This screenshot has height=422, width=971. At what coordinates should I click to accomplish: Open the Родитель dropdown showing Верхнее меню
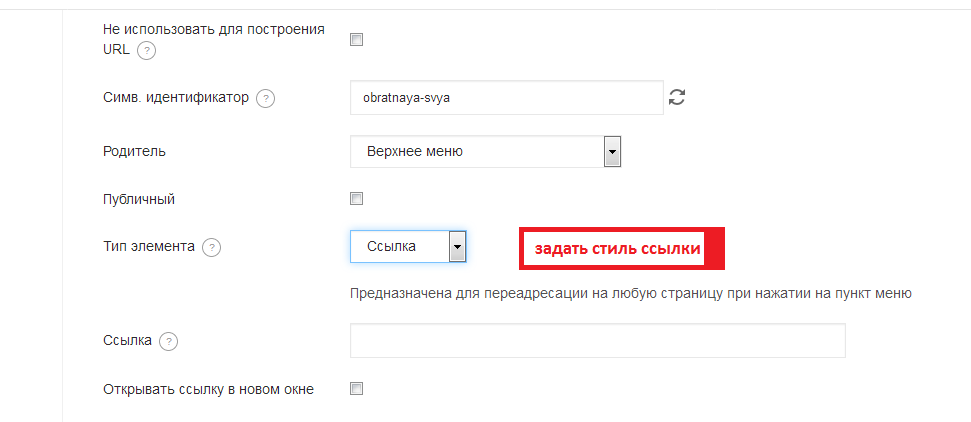[x=486, y=152]
